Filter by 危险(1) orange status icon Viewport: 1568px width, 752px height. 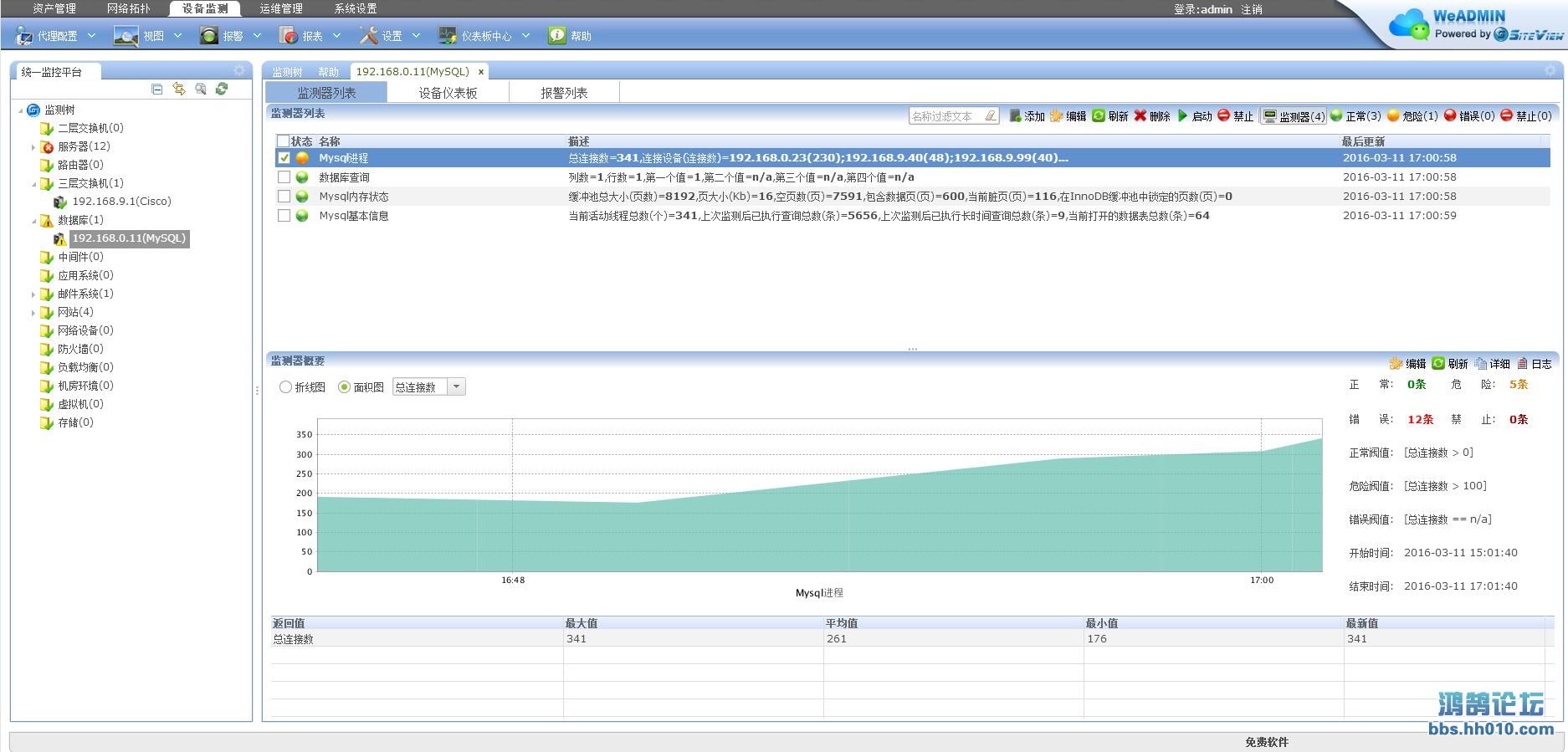(x=1393, y=116)
